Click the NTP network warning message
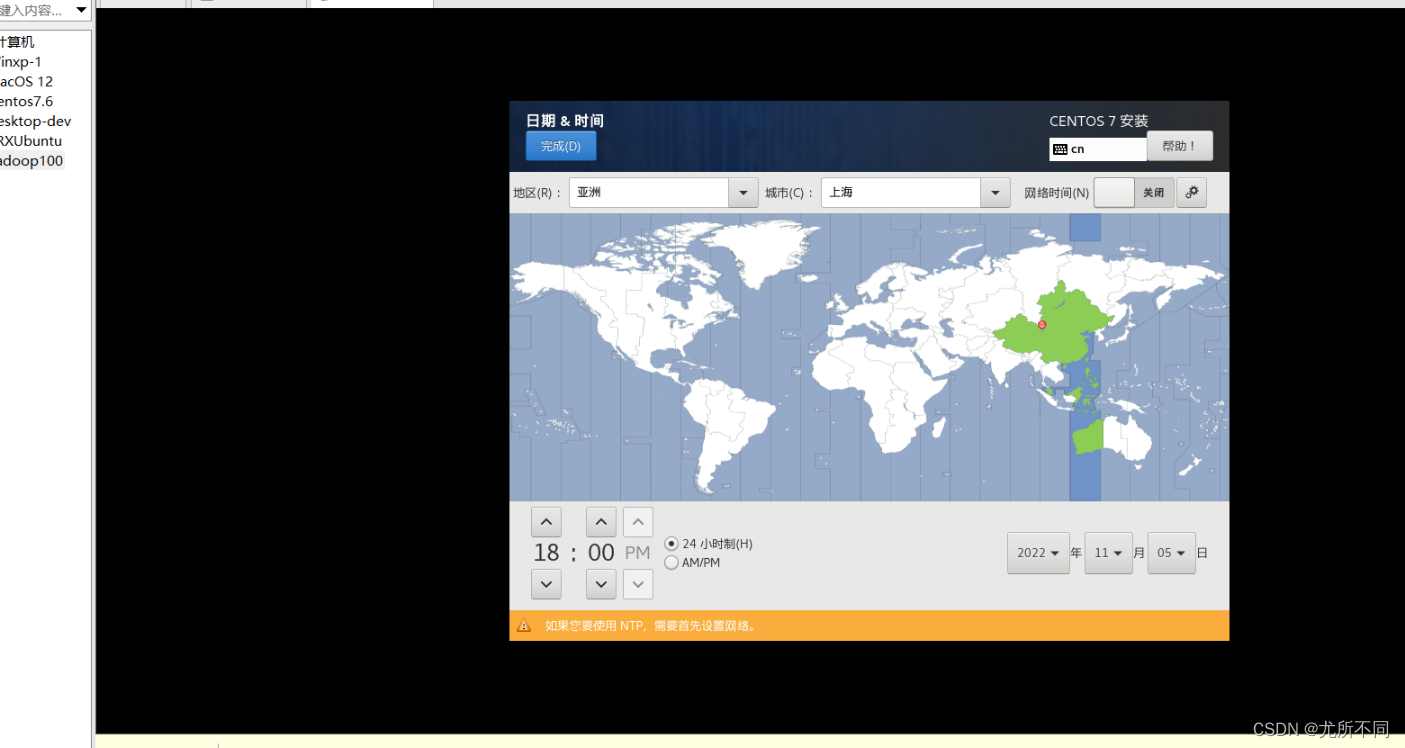 click(652, 626)
